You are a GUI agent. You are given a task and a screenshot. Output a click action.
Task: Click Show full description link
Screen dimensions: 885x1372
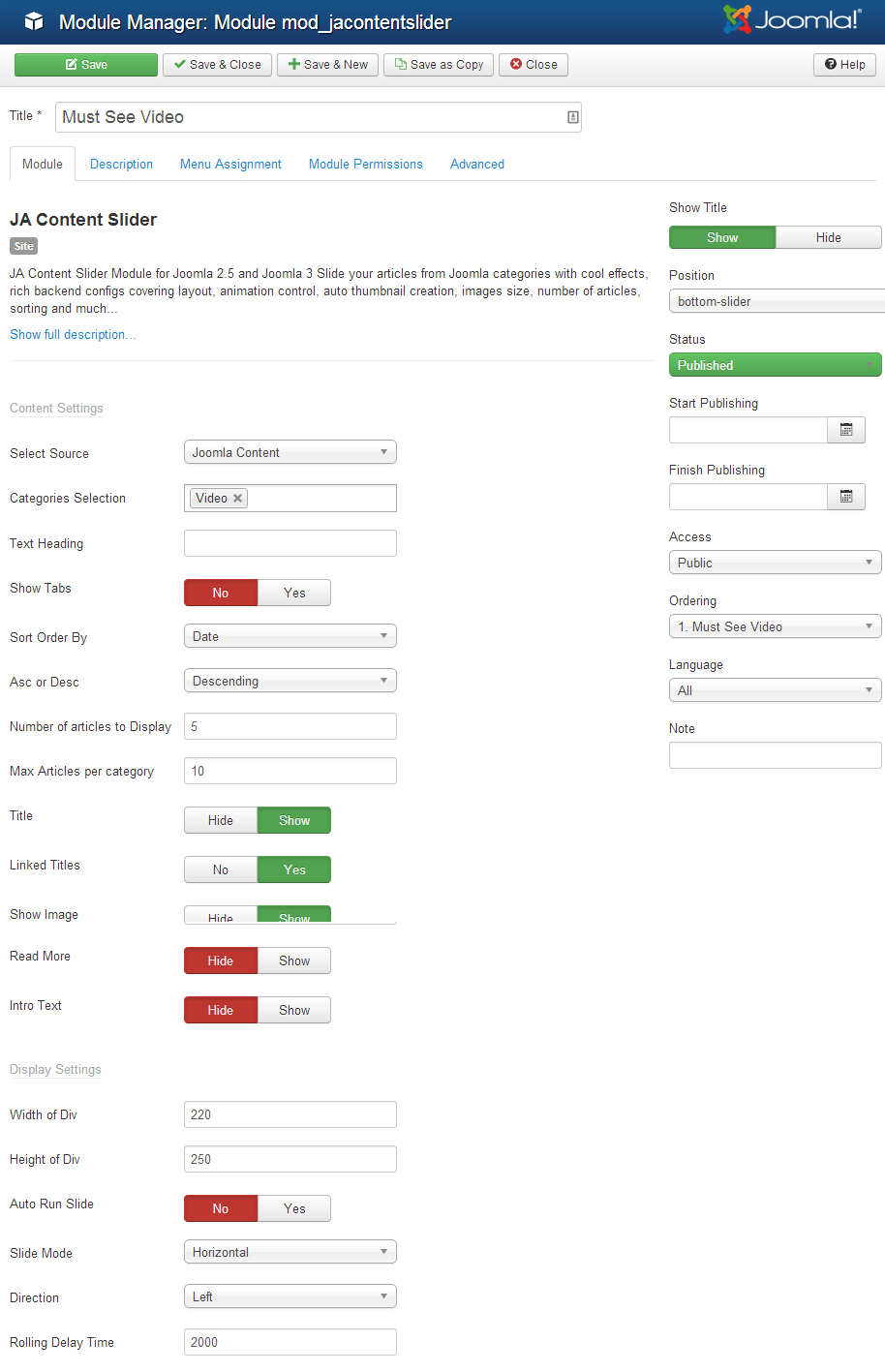73,334
